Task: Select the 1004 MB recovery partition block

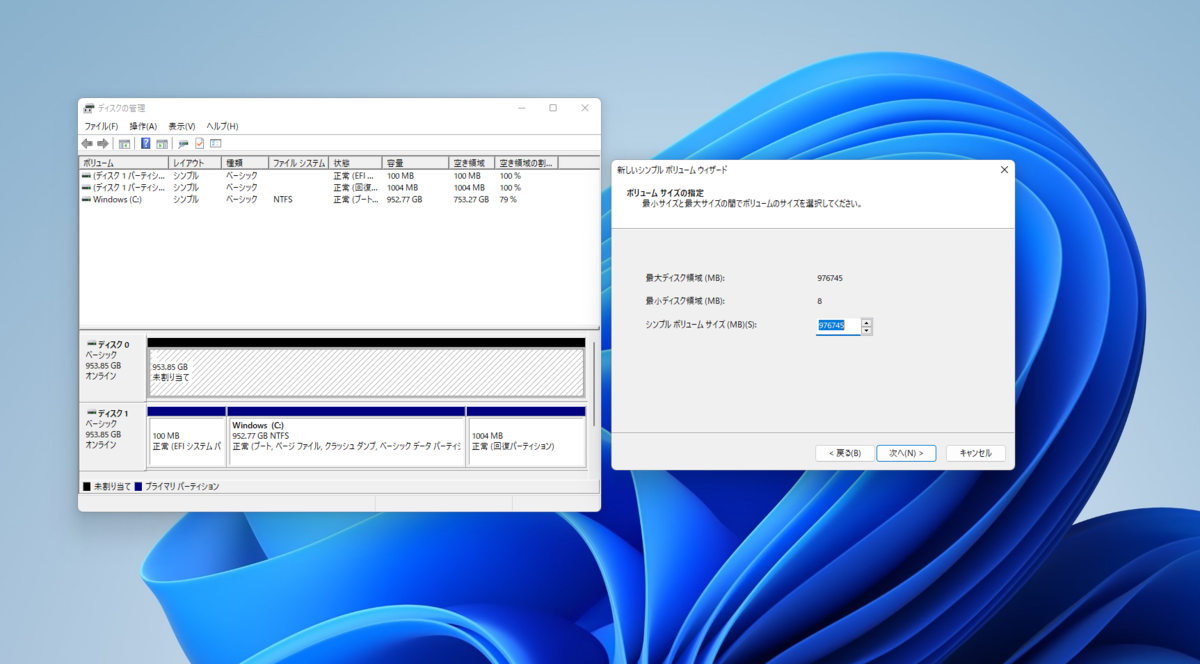Action: [526, 441]
